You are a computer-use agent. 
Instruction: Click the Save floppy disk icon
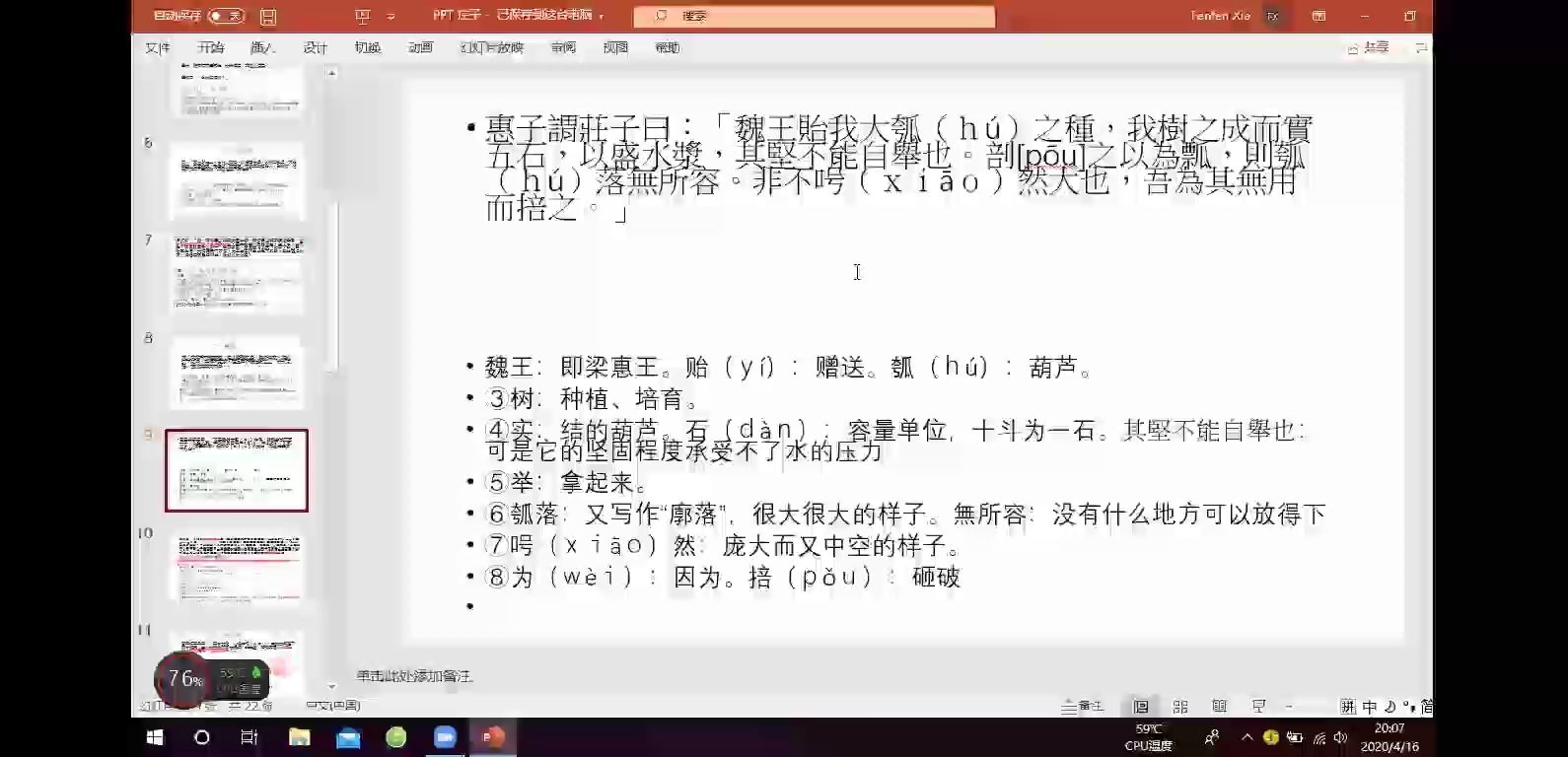pyautogui.click(x=268, y=17)
